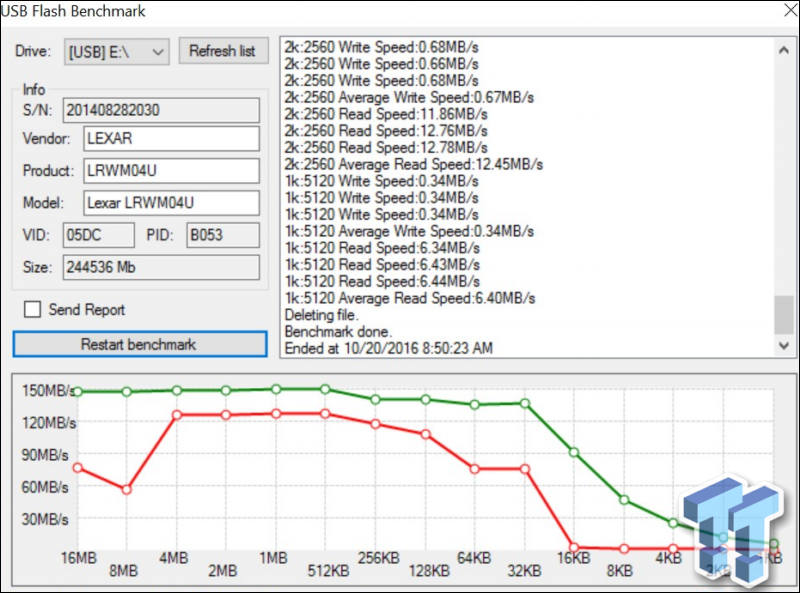This screenshot has width=800, height=593.
Task: Select the Read Speed:12.78MB/s log line
Action: coord(386,147)
